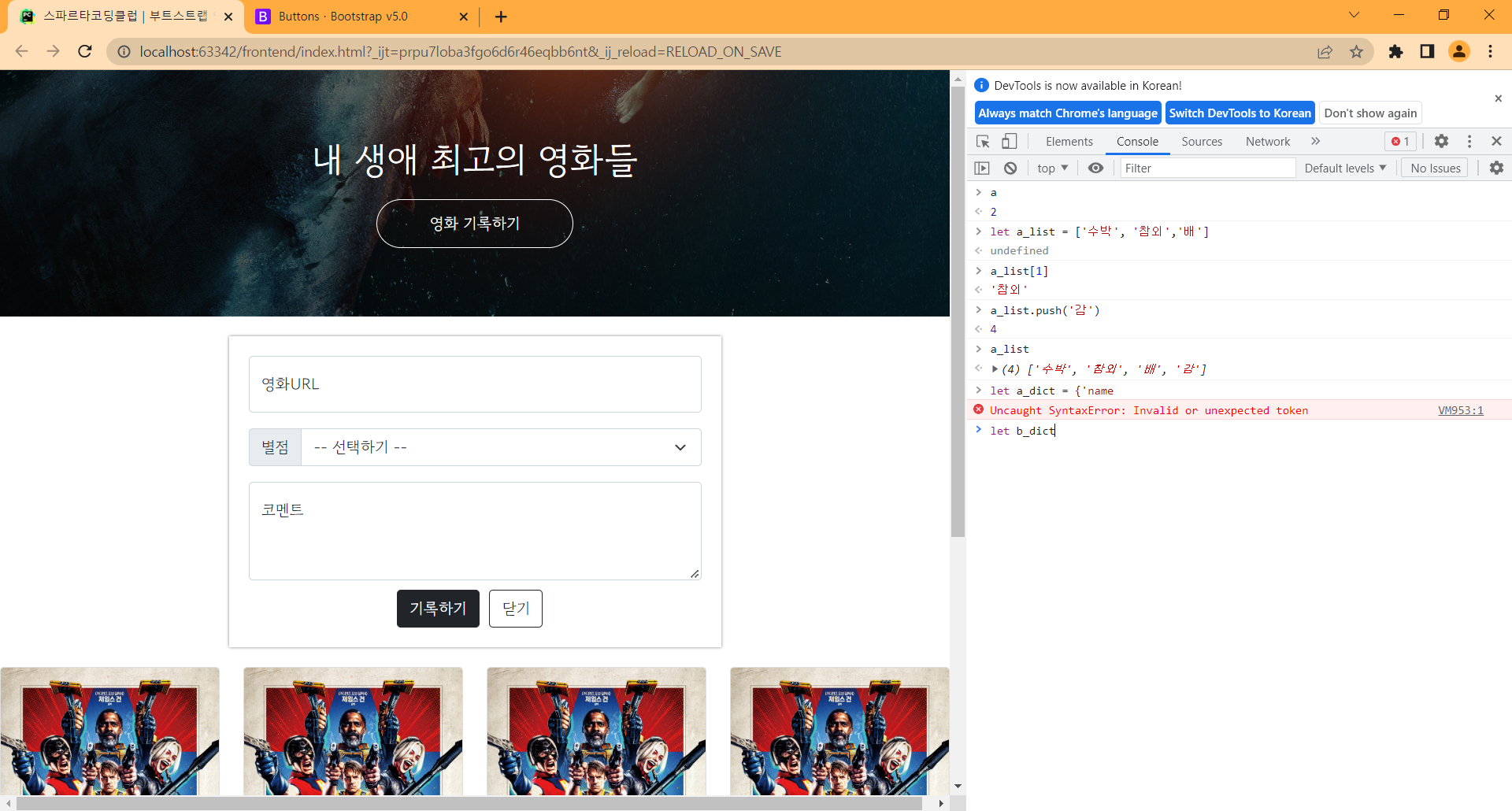Click the page vertical scrollbar

point(958,311)
